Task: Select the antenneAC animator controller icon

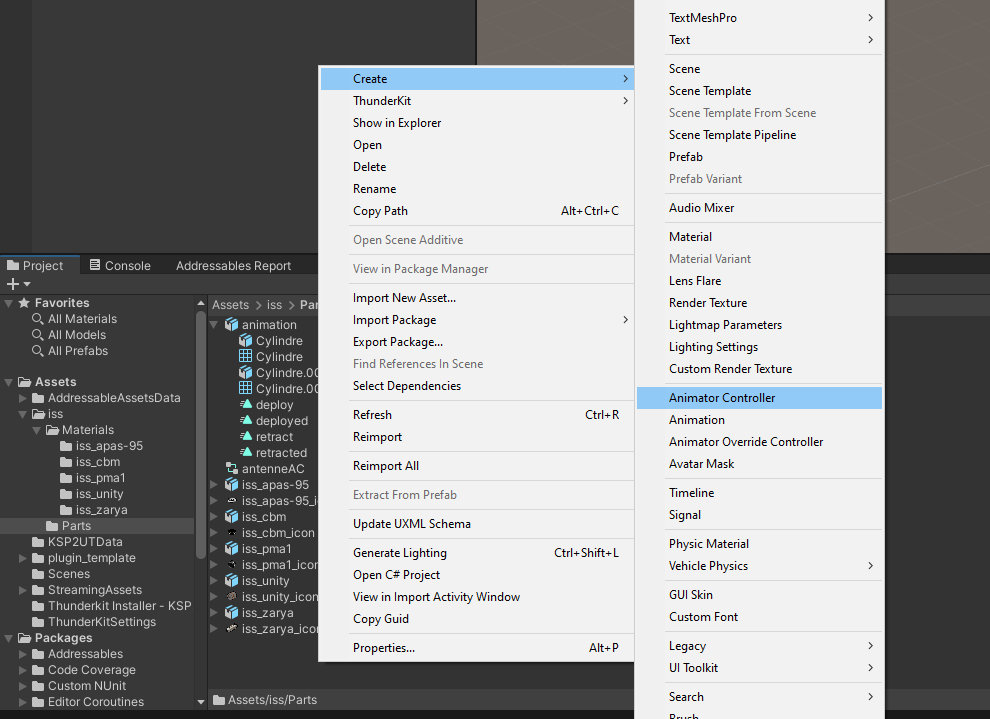Action: [232, 469]
